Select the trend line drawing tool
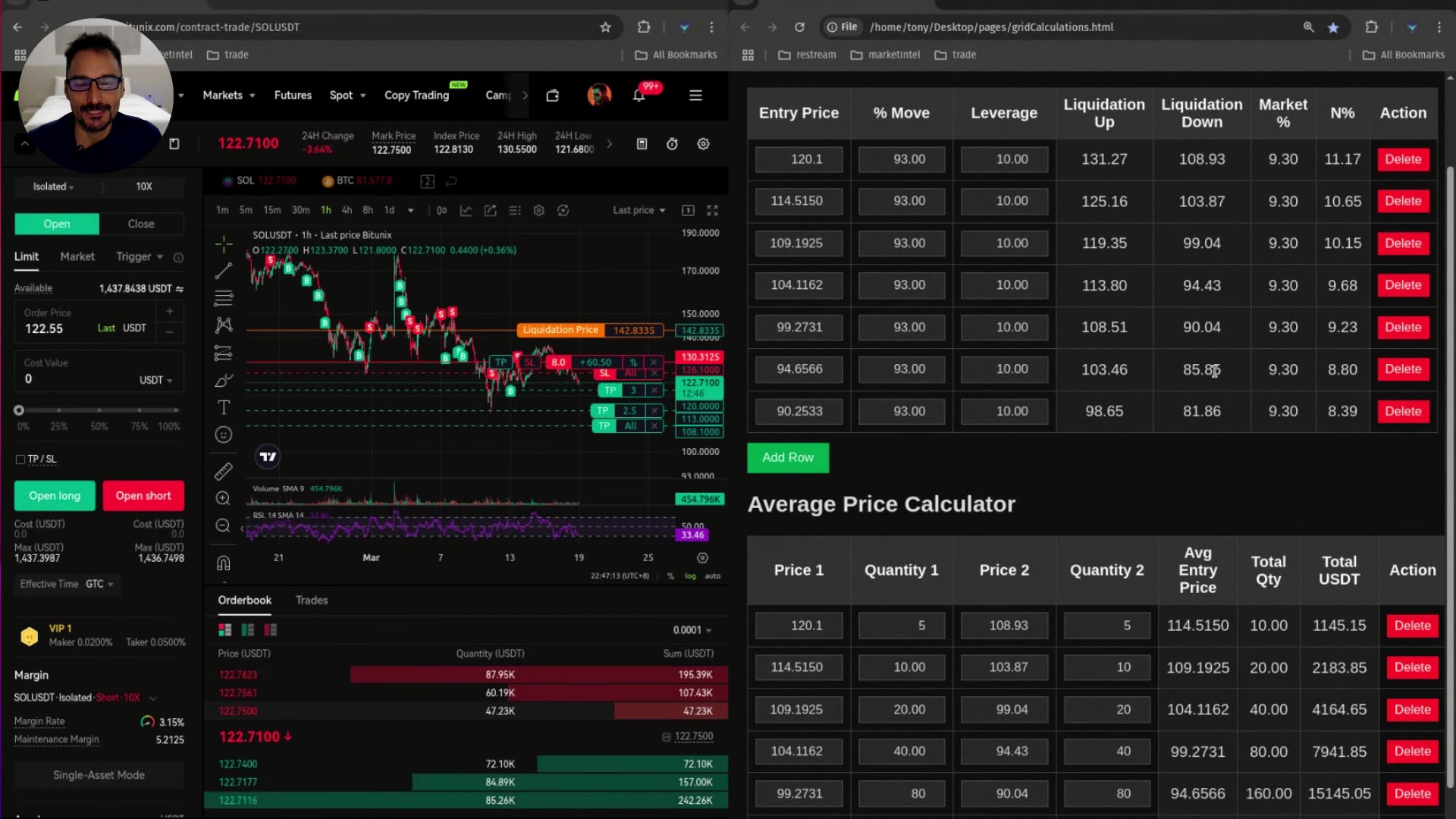The width and height of the screenshot is (1456, 819). (x=223, y=270)
